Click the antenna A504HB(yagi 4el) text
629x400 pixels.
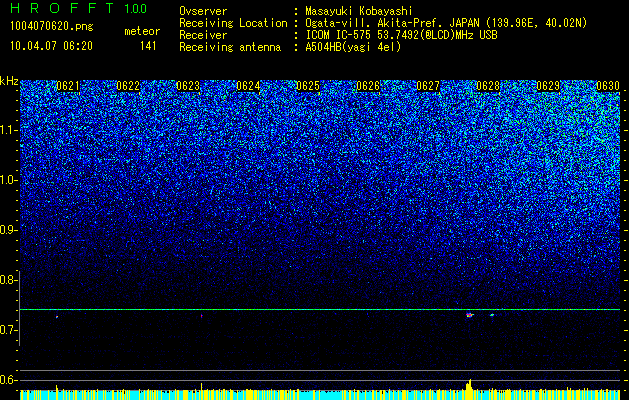point(353,47)
